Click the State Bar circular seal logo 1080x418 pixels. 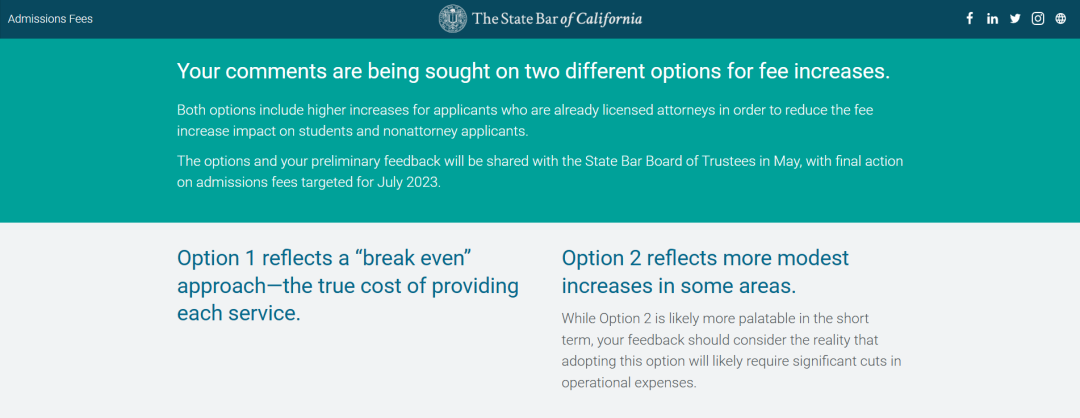tap(453, 19)
